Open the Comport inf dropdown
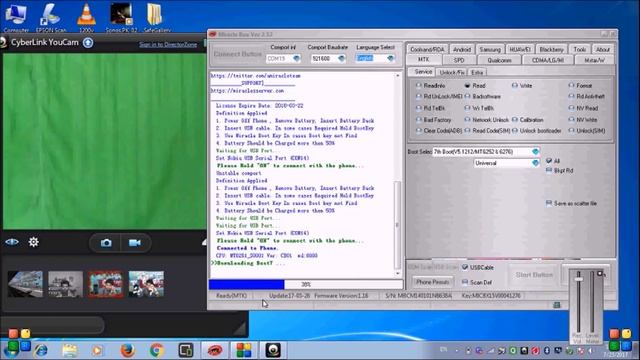Viewport: 640px width, 360px height. (297, 58)
